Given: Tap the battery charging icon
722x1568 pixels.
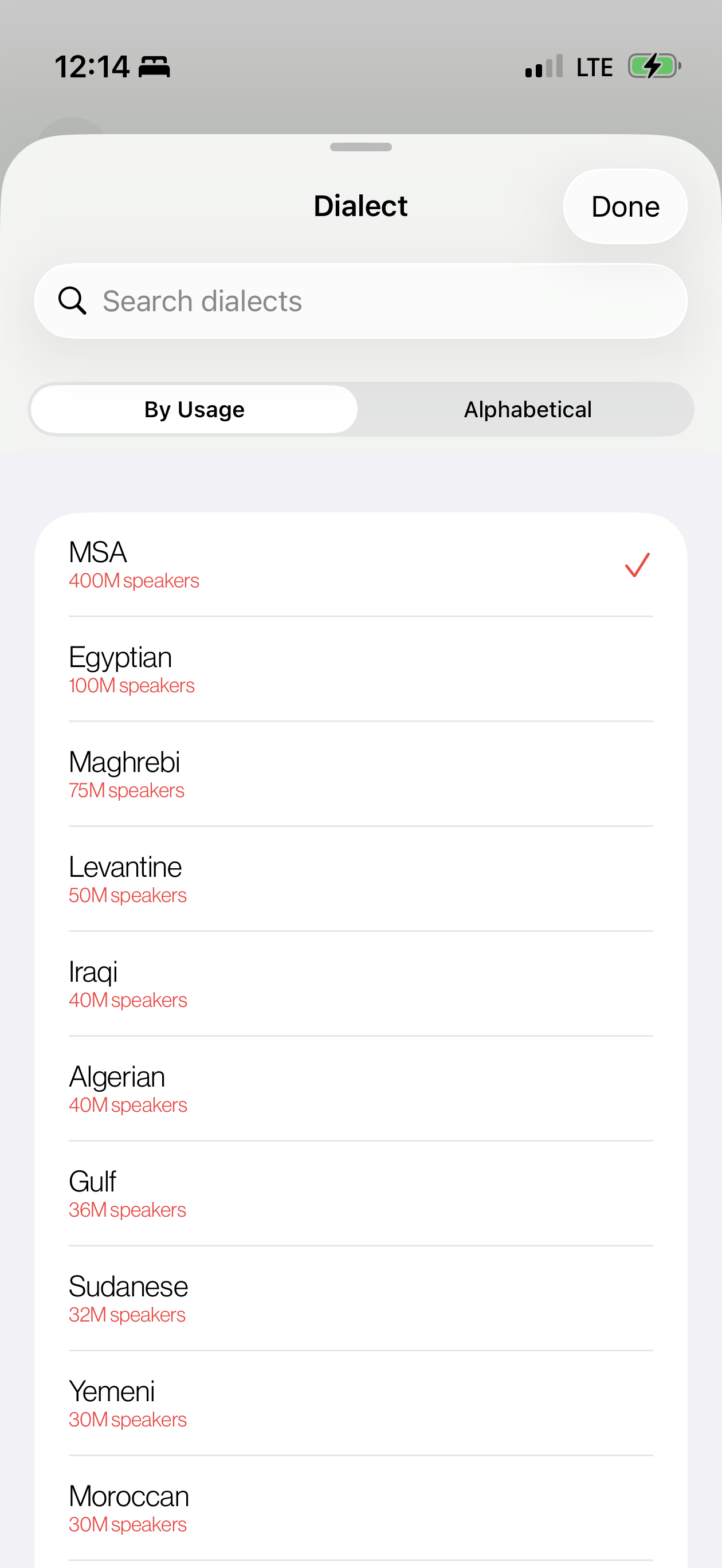Looking at the screenshot, I should (654, 66).
